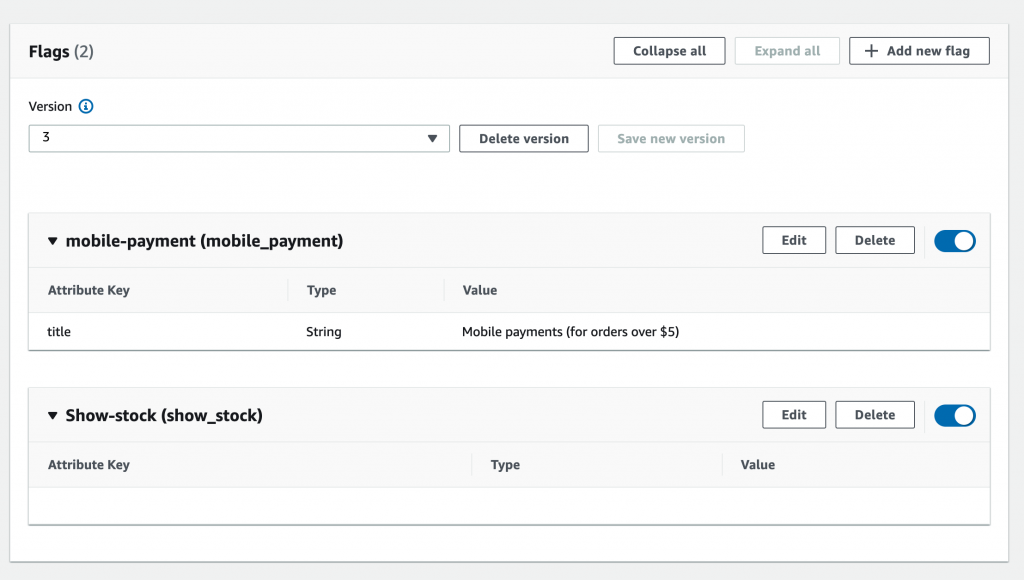This screenshot has height=580, width=1024.
Task: Collapse the Show-stock flag section
Action: point(53,415)
